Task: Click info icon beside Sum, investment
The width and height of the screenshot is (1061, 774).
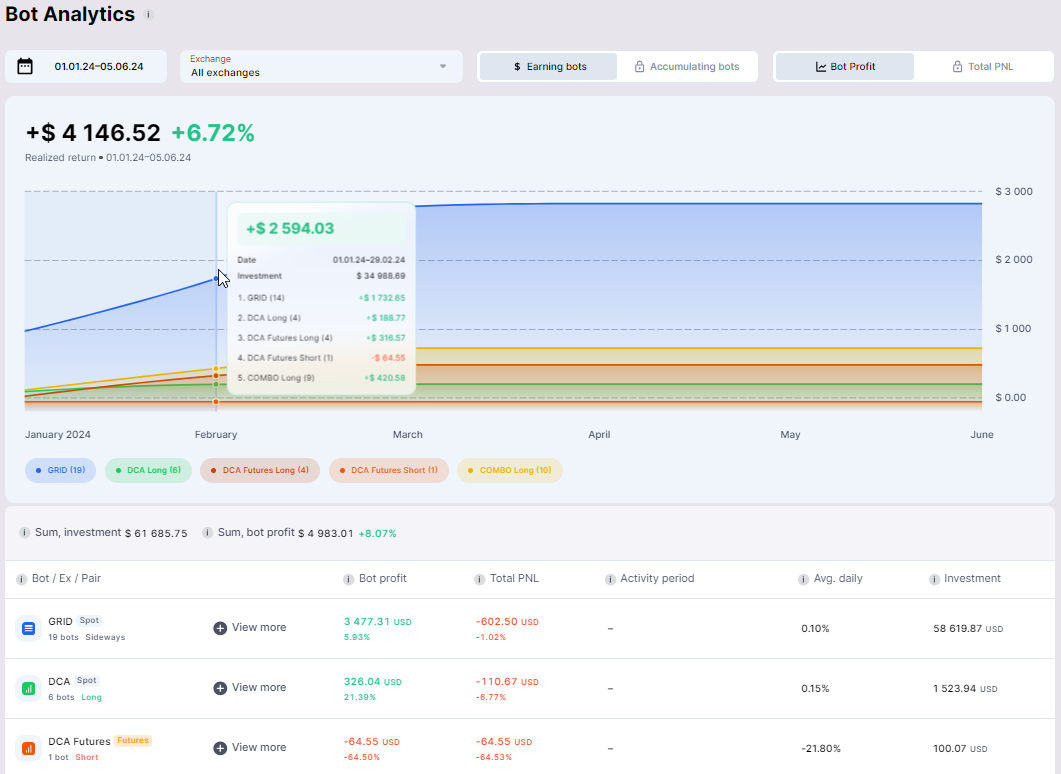Action: (x=24, y=533)
